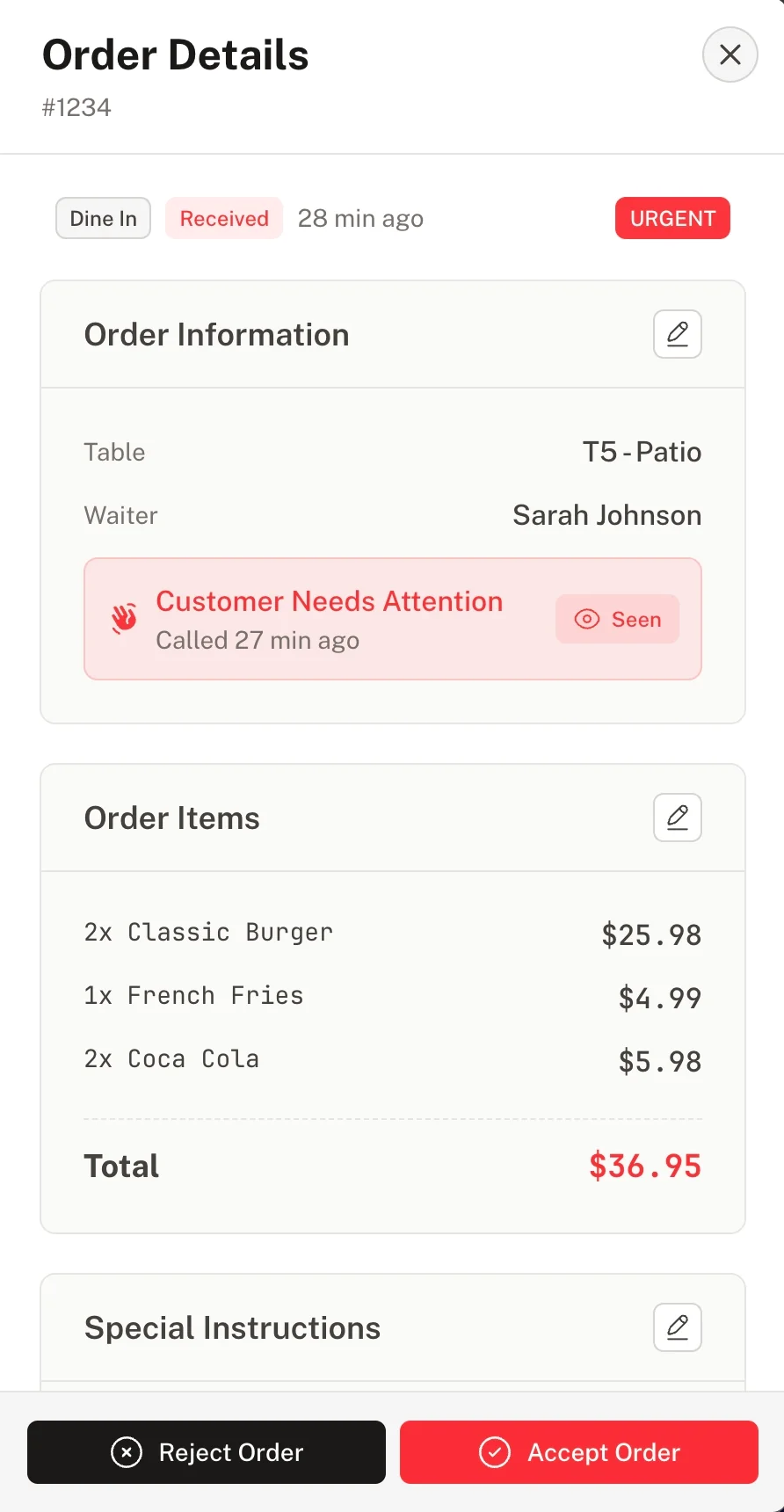Mark customer attention alert as Seen

(617, 619)
